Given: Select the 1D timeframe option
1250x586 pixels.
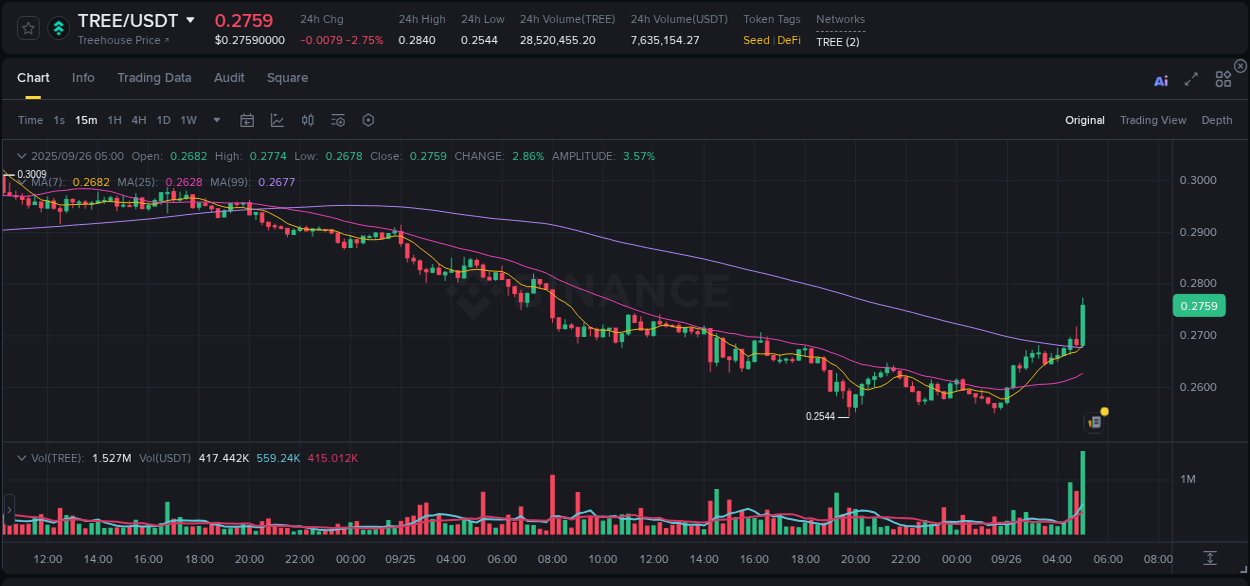Looking at the screenshot, I should click(x=163, y=120).
